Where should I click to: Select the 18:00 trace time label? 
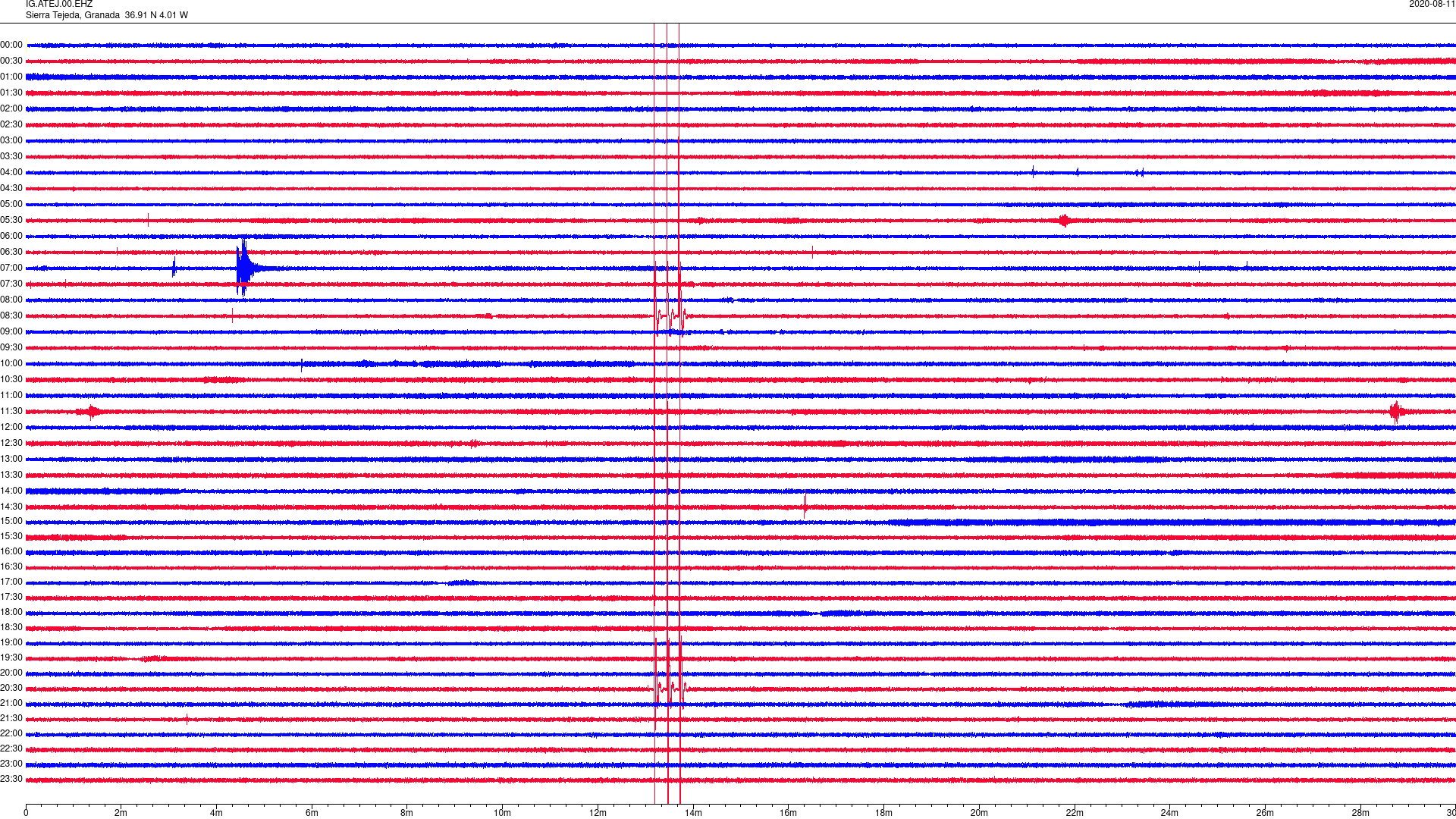click(11, 613)
